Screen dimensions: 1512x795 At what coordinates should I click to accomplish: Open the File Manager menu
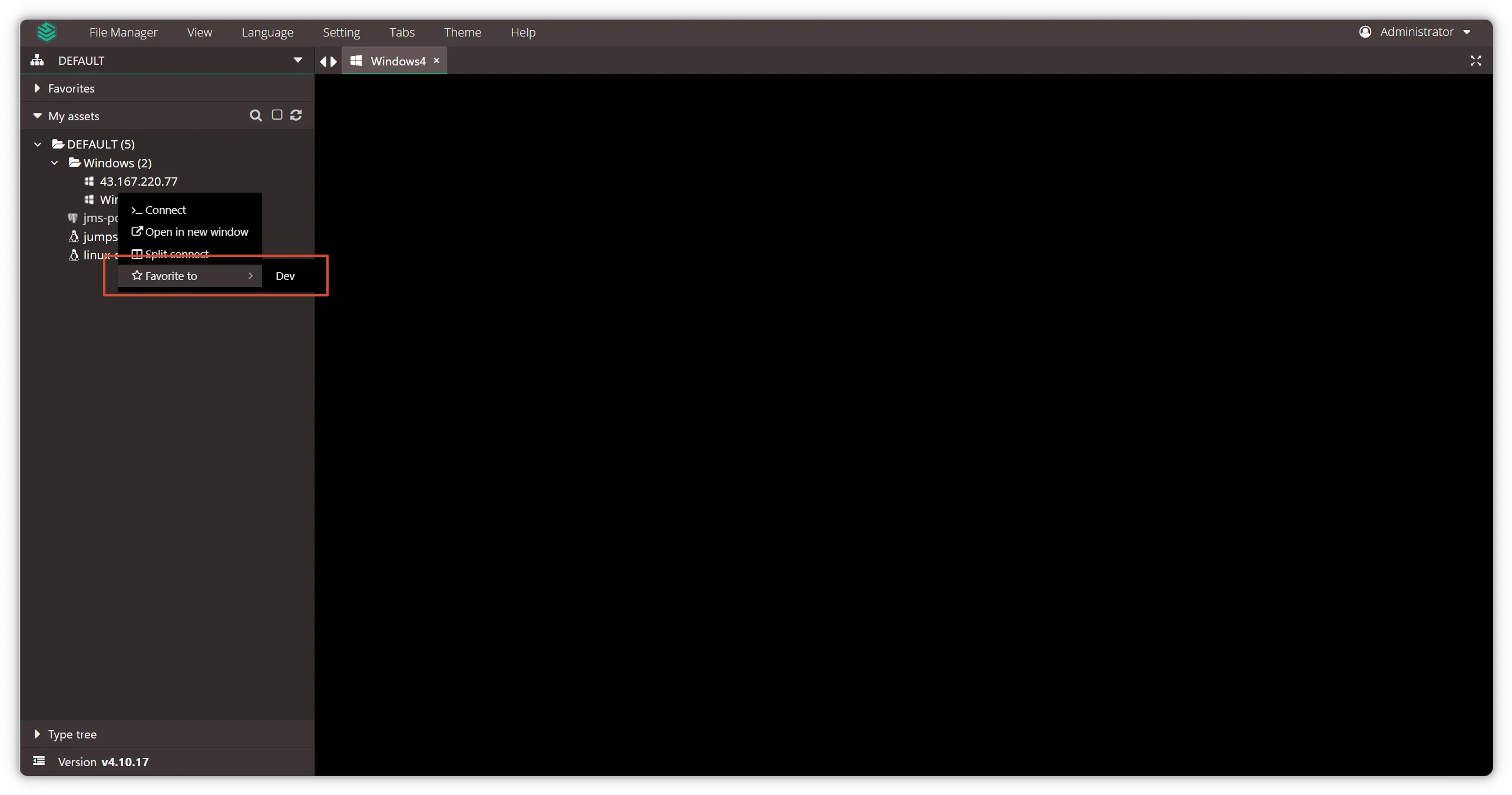point(123,32)
